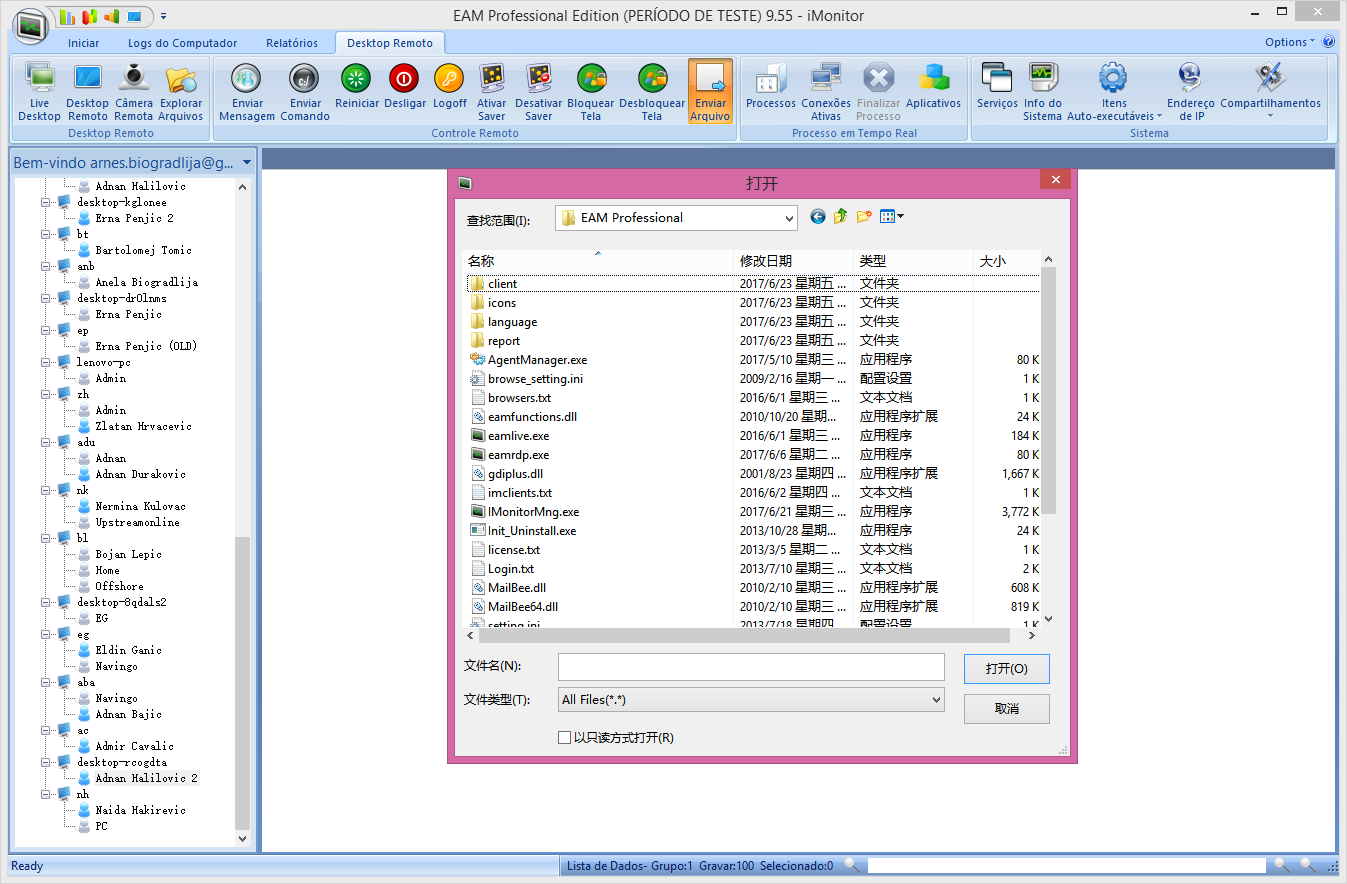Open the Info do Sistema icon
This screenshot has width=1347, height=884.
(x=1042, y=92)
